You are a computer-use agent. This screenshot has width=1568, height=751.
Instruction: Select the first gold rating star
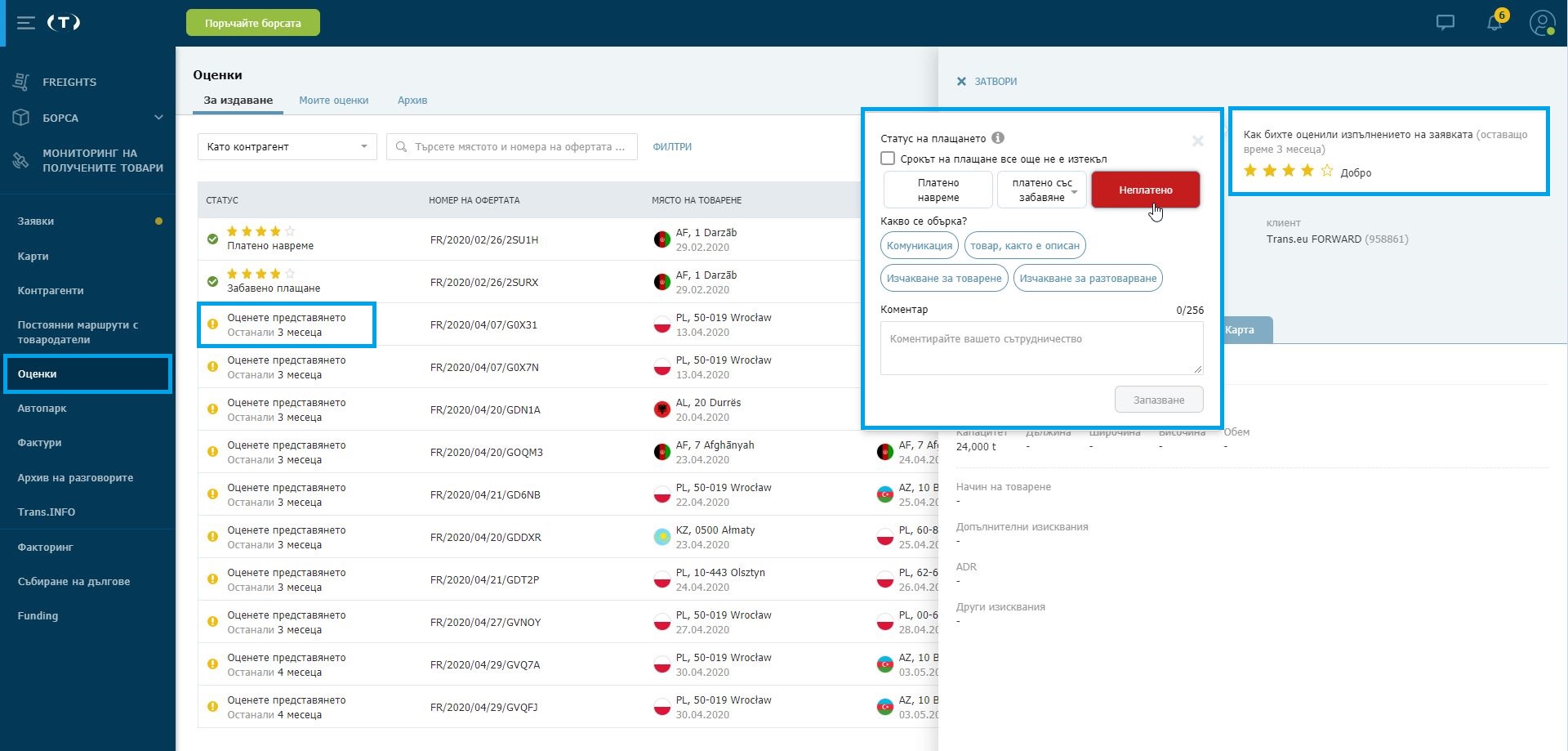point(1250,171)
